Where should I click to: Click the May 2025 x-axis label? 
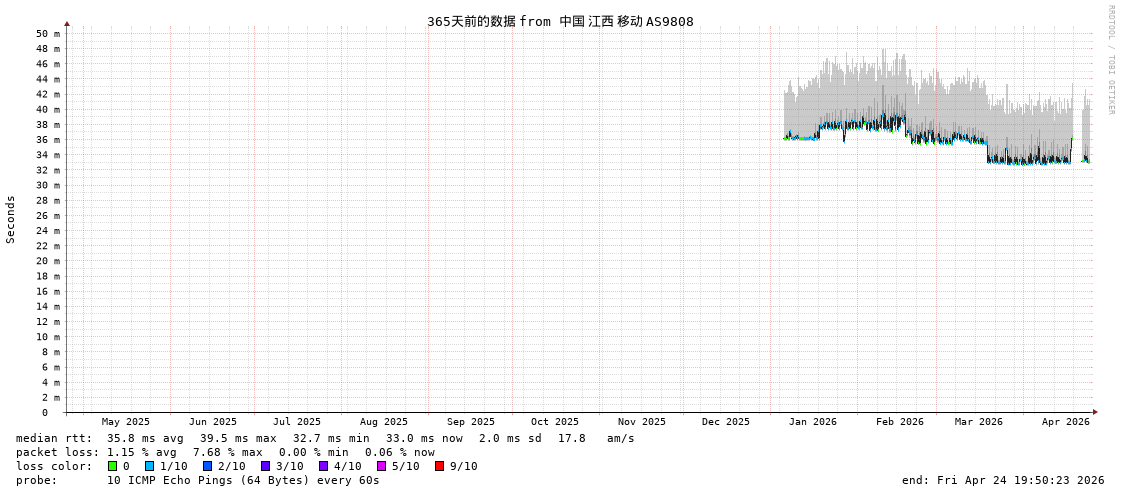tap(125, 422)
